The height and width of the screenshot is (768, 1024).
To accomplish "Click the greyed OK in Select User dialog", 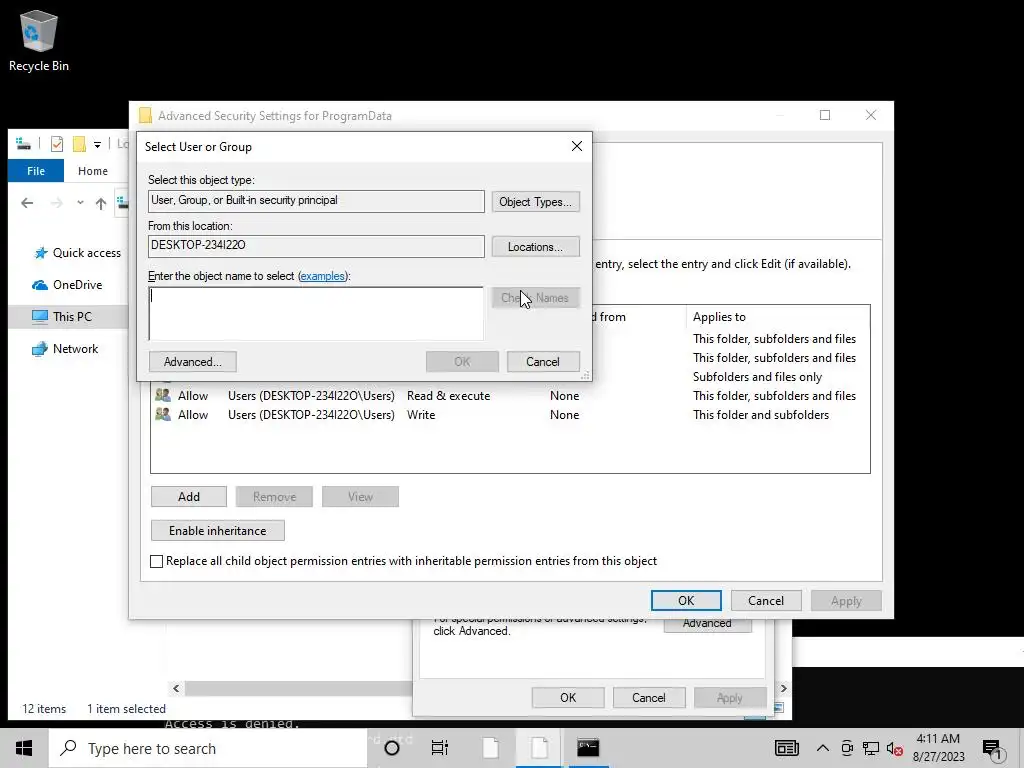I will [x=462, y=362].
